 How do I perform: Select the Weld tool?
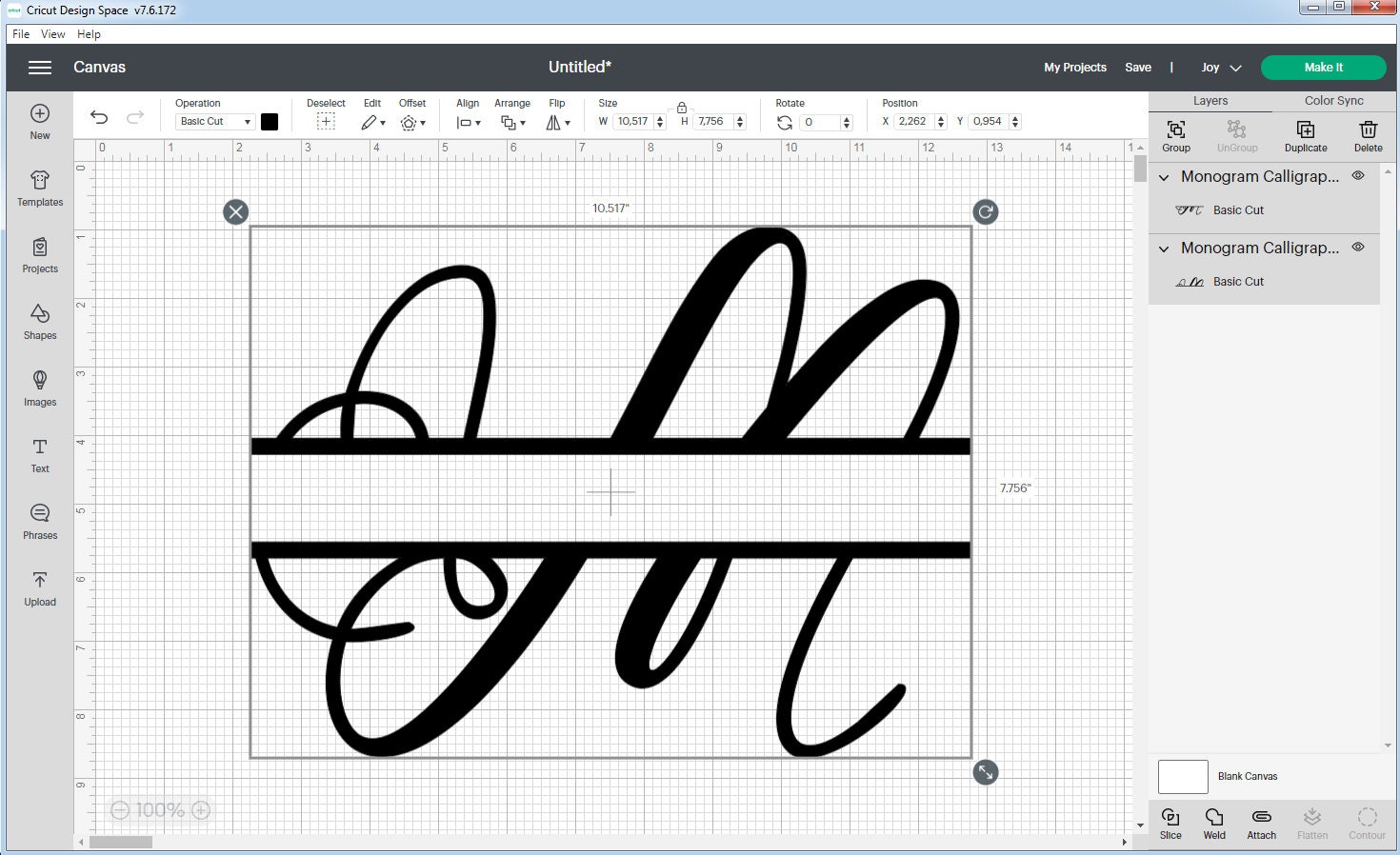[x=1214, y=822]
